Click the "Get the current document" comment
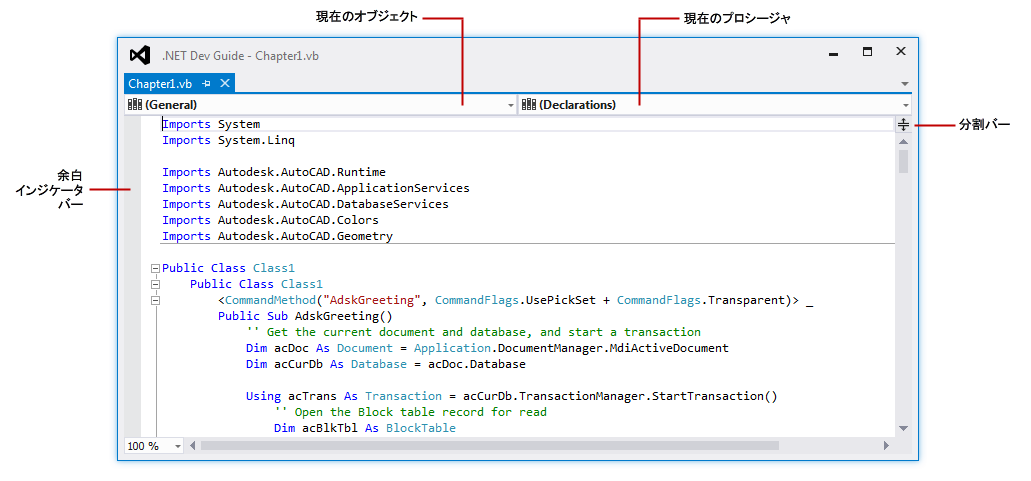This screenshot has height=481, width=1031. coord(473,332)
